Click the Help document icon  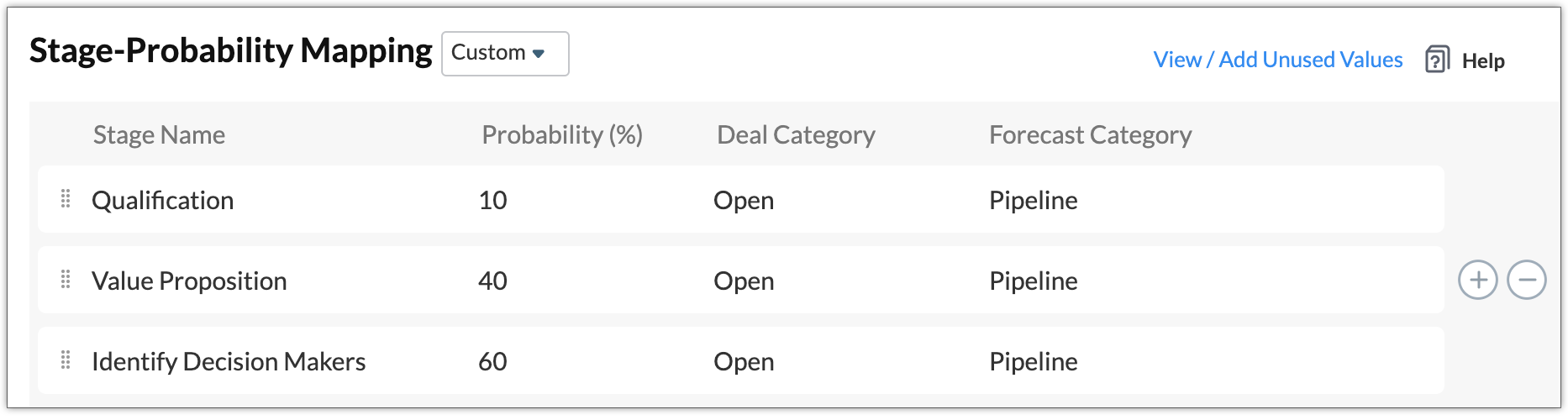[x=1437, y=60]
